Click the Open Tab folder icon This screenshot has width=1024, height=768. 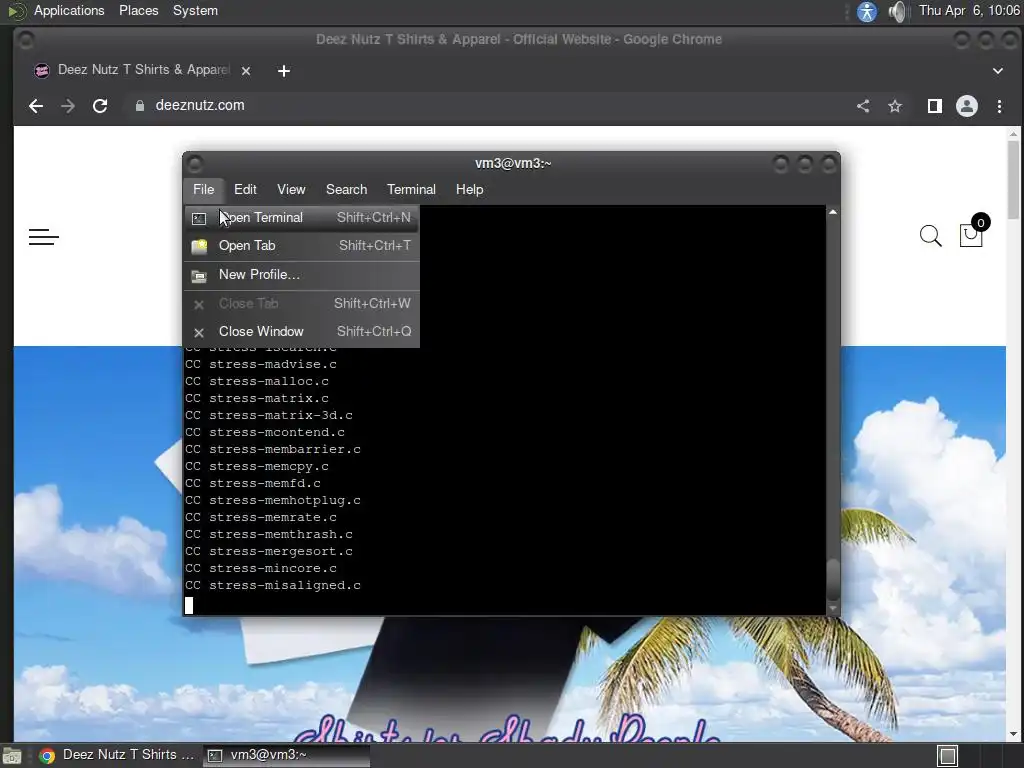coord(199,246)
